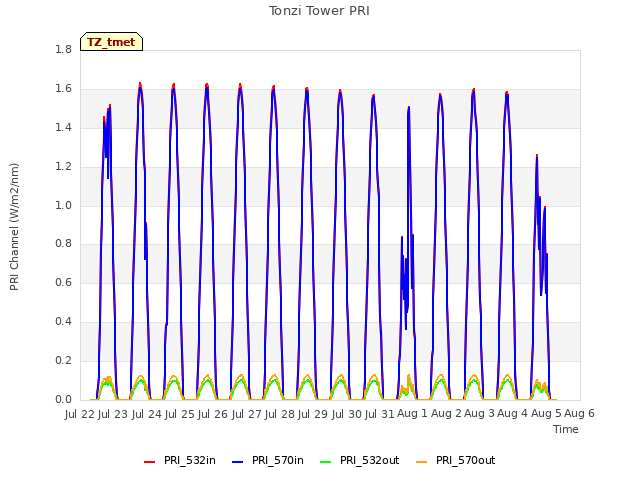This screenshot has height=480, width=640.
Task: Click the Aug 1 x-axis tick label
Action: (412, 414)
